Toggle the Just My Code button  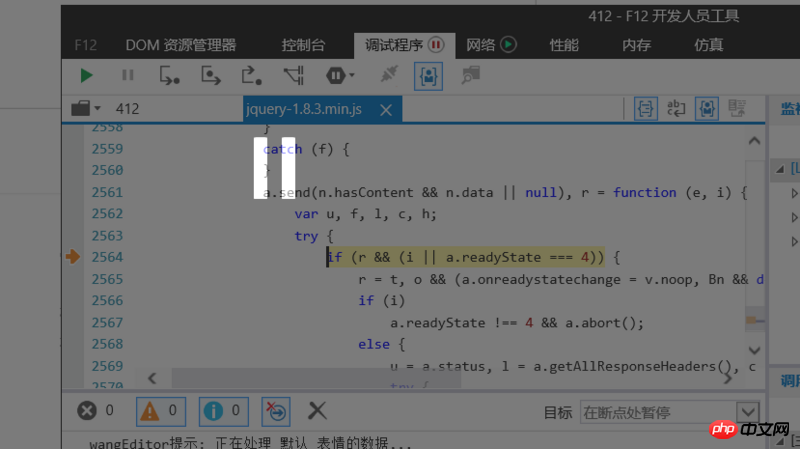pyautogui.click(x=429, y=75)
